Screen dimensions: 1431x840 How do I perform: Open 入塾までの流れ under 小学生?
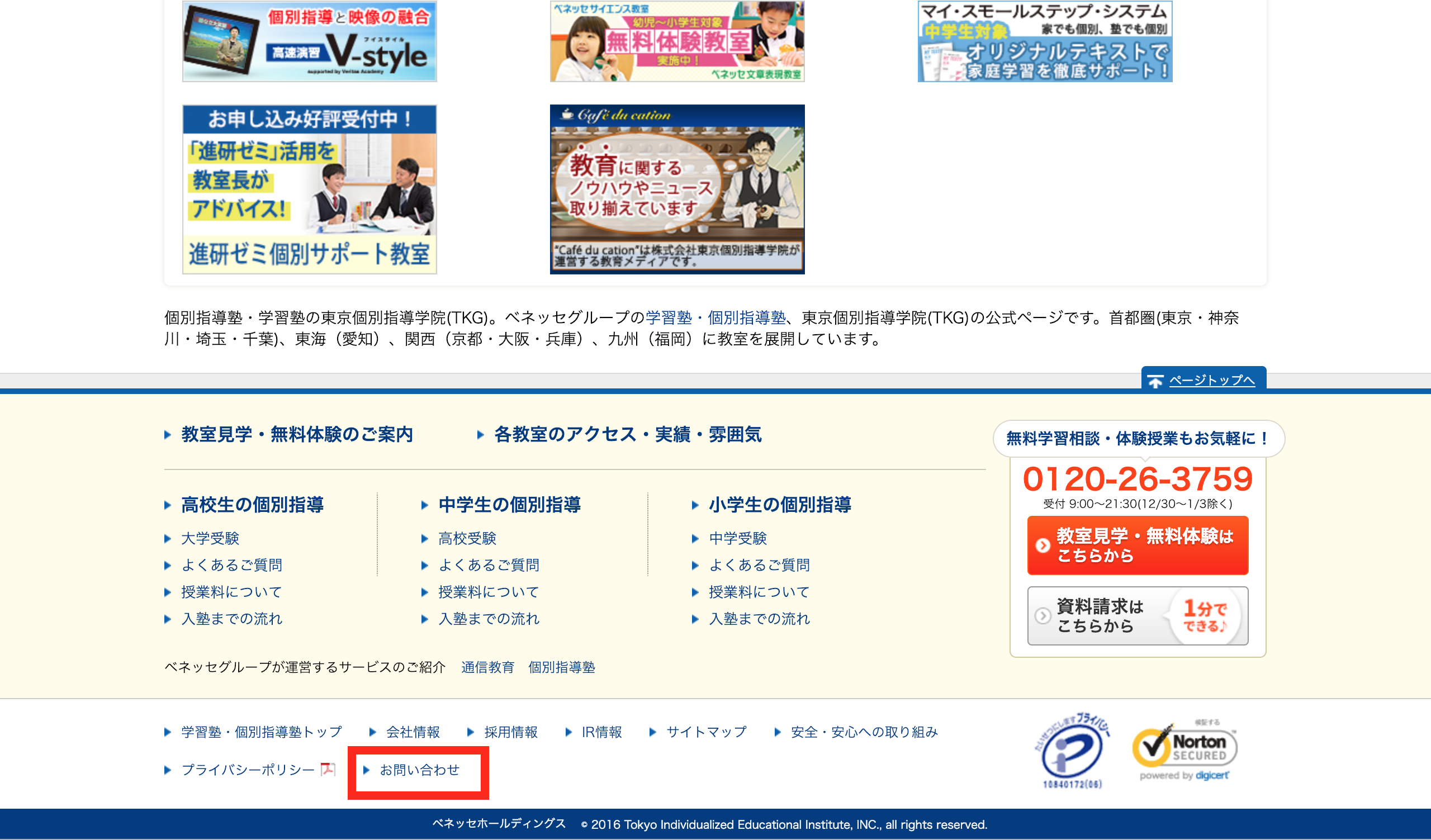[759, 619]
